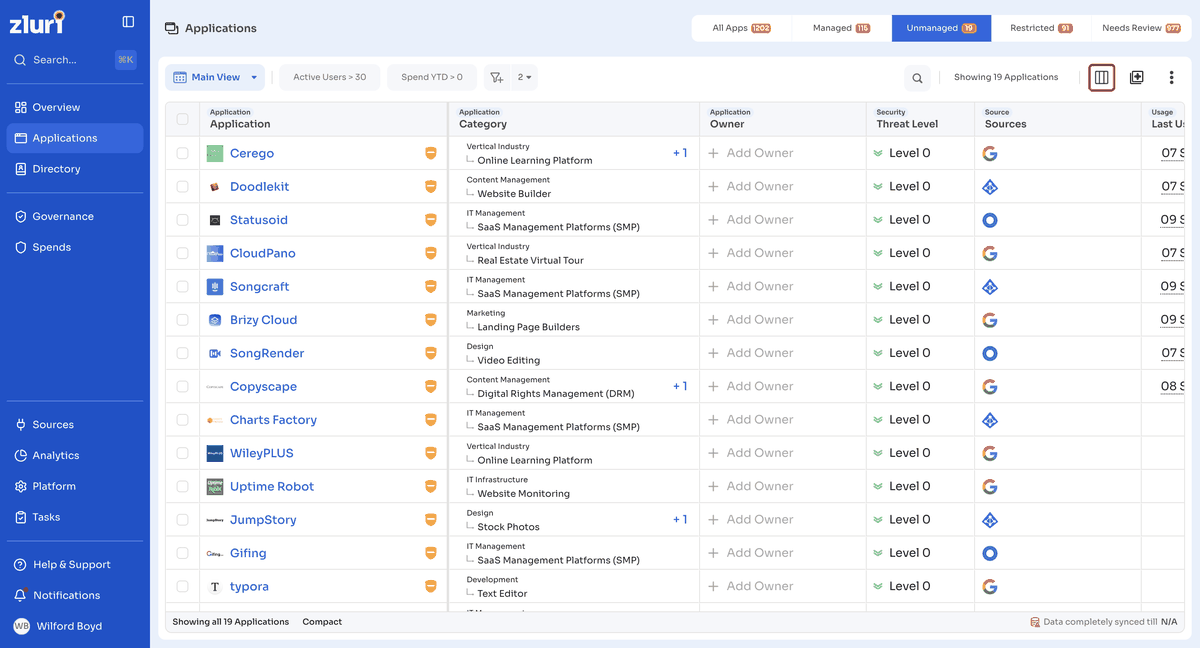Toggle the select-all header checkbox
Image resolution: width=1200 pixels, height=648 pixels.
click(x=182, y=119)
